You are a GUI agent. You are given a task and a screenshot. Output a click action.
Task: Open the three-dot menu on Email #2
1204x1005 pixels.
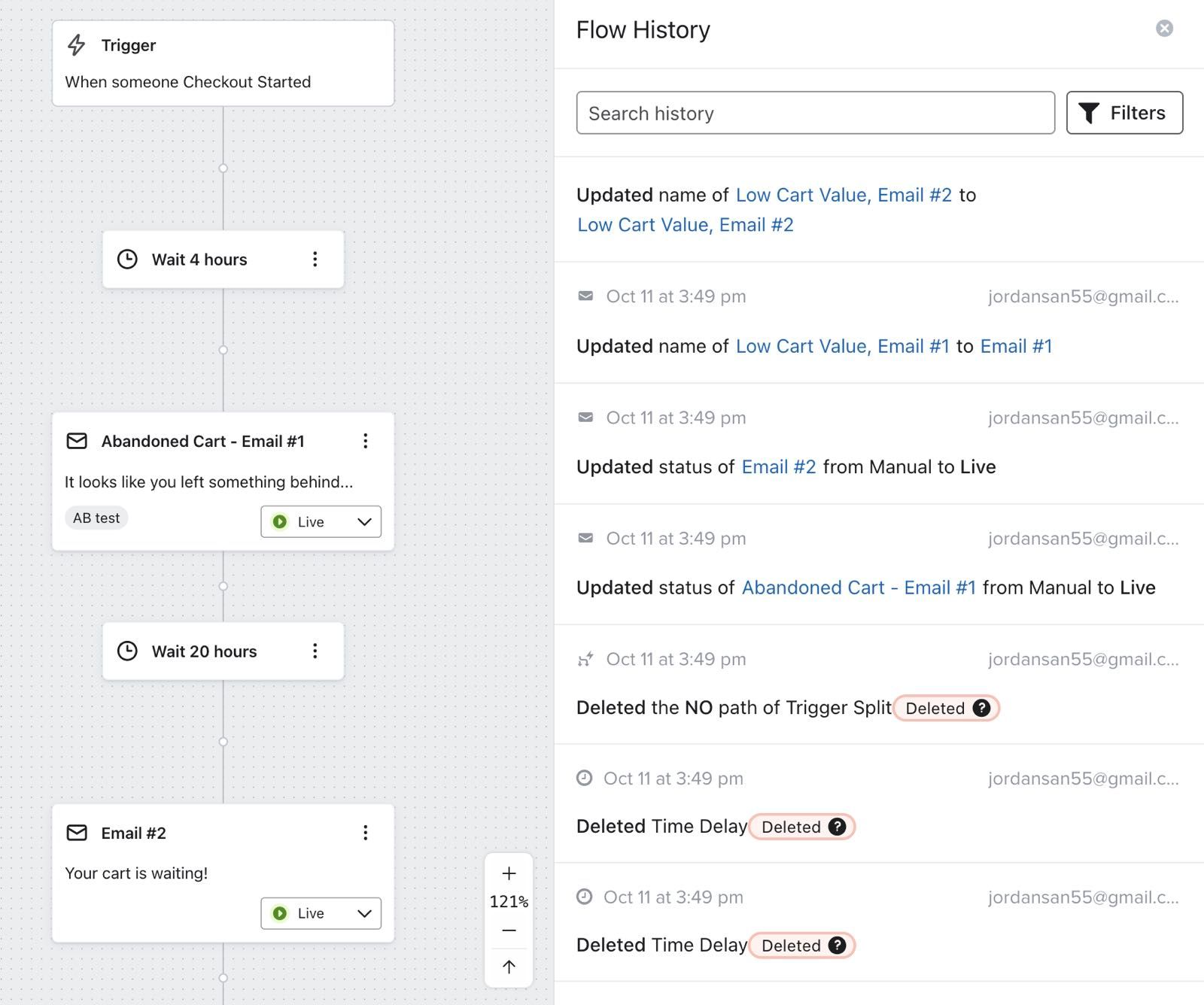coord(366,833)
